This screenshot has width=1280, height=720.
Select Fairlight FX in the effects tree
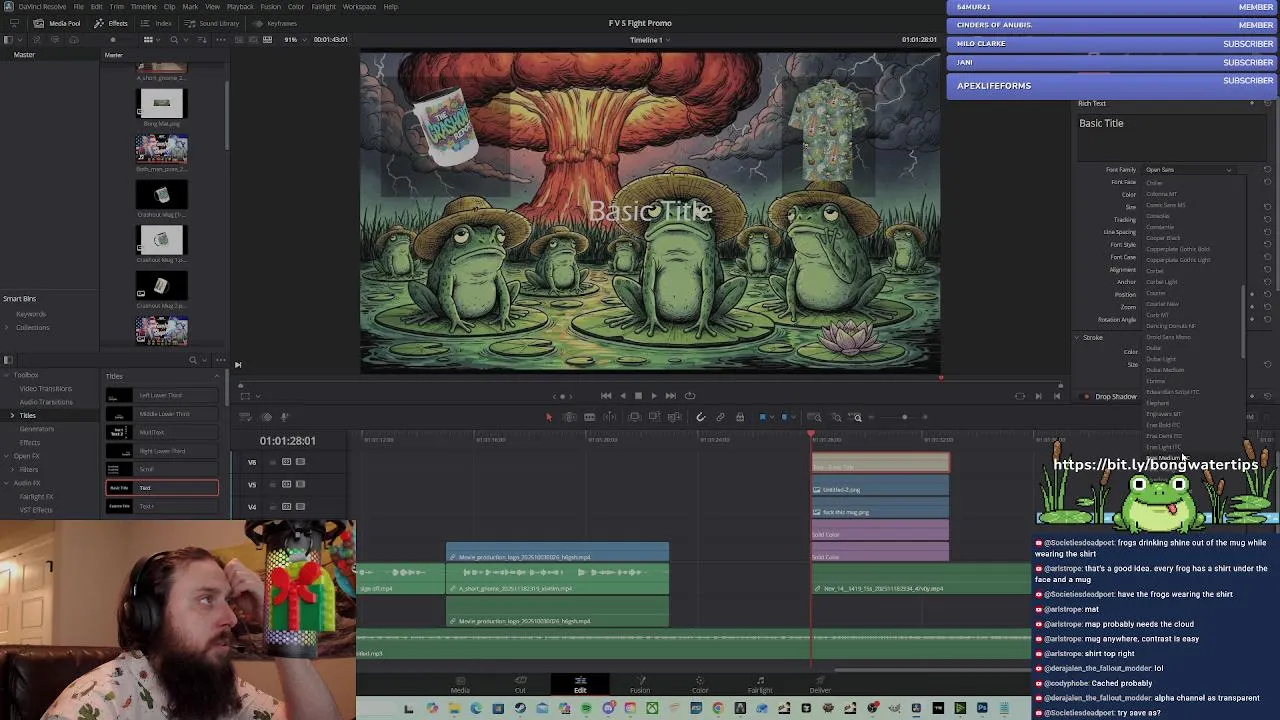click(x=37, y=496)
